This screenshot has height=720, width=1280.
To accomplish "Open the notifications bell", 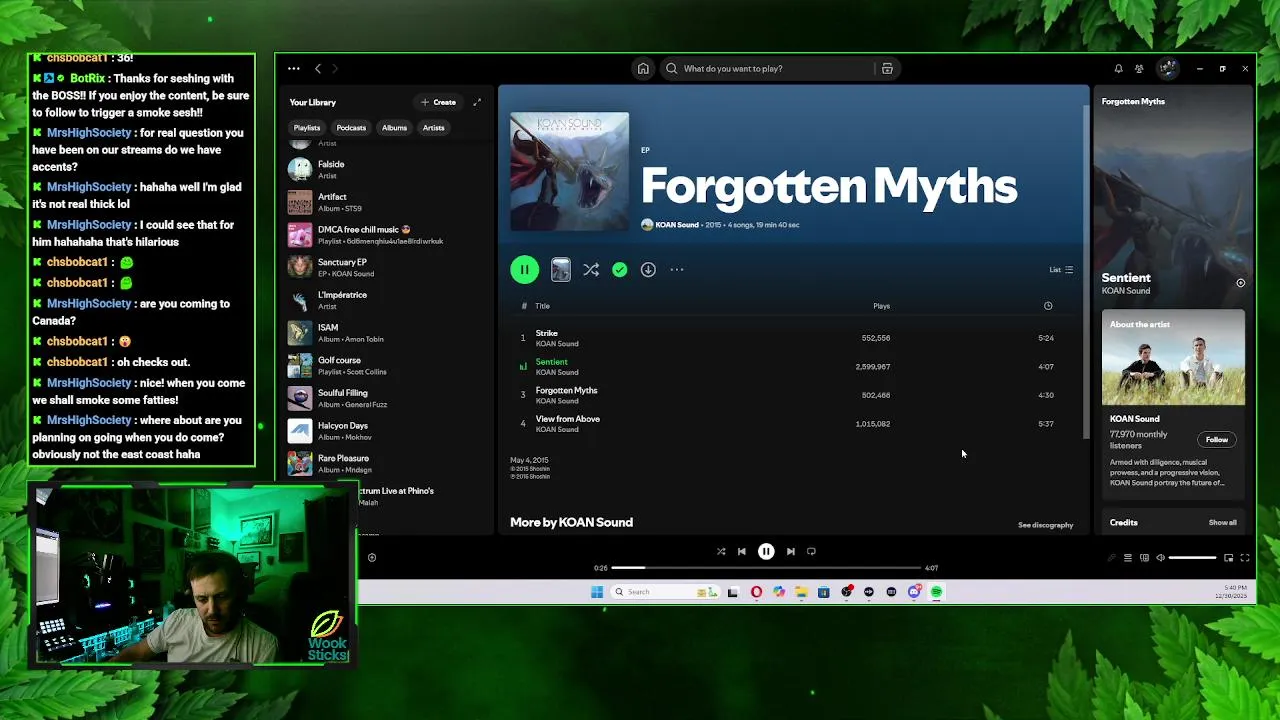I will (1118, 69).
